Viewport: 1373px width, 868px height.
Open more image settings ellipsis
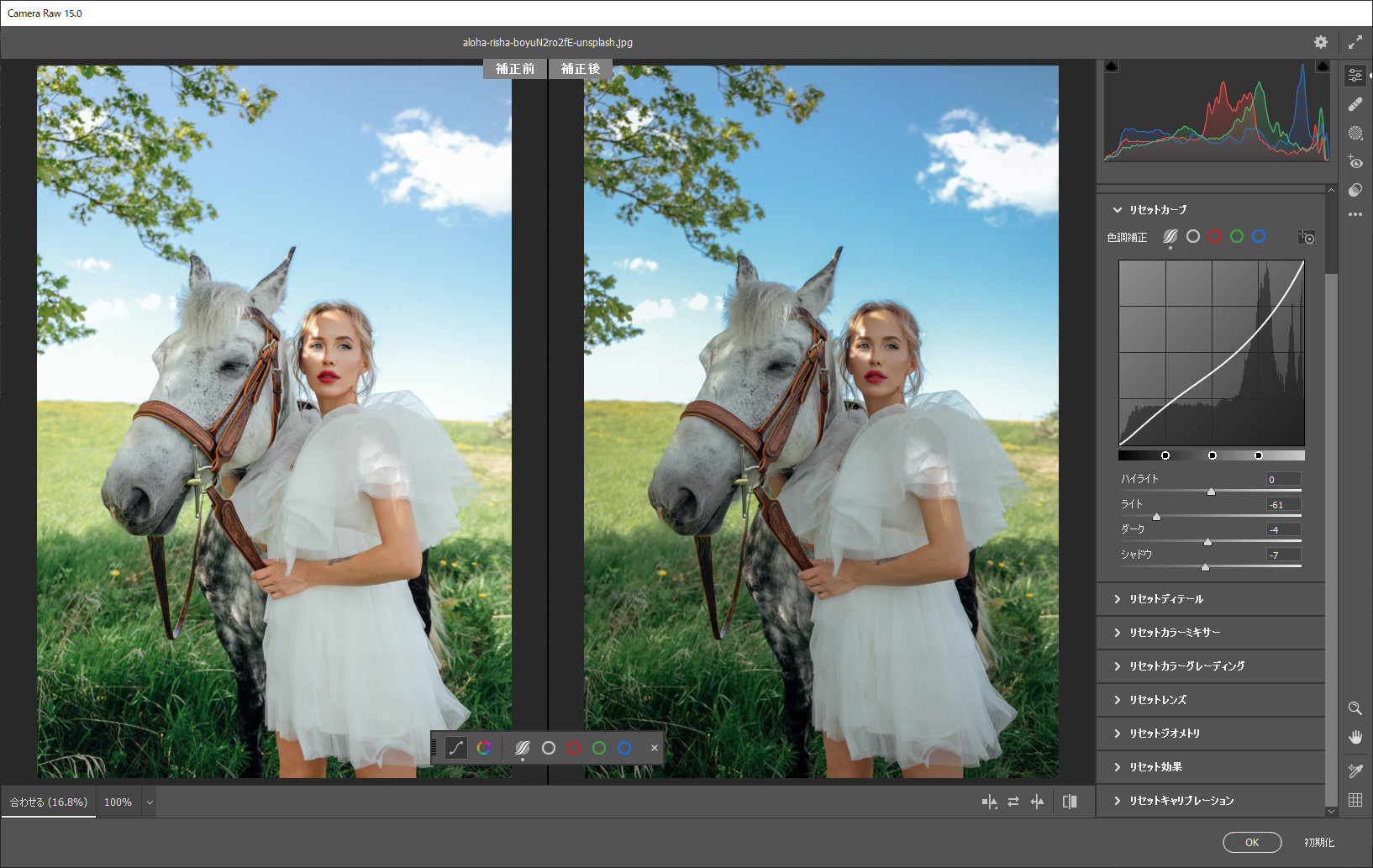[x=1355, y=215]
